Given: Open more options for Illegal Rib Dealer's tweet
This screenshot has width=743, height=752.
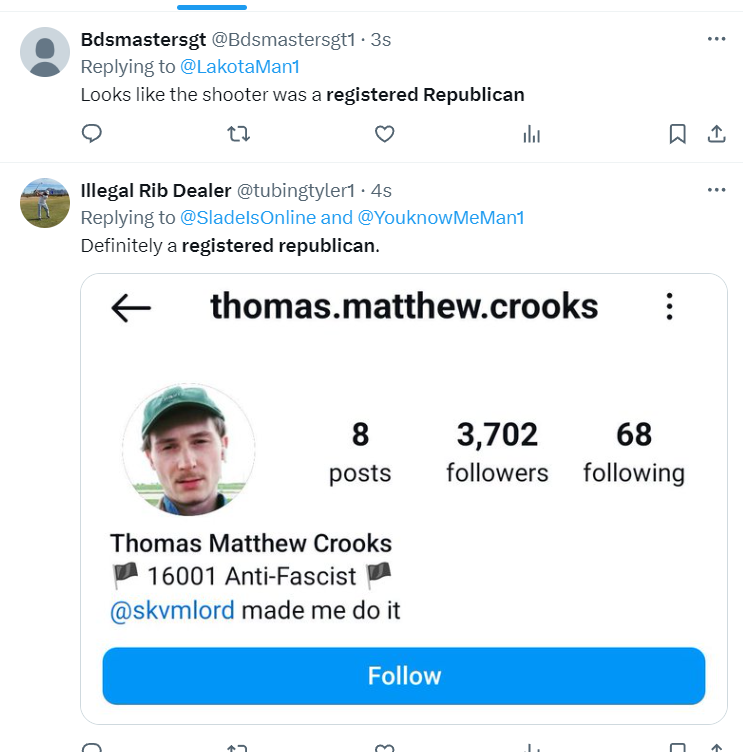Looking at the screenshot, I should [x=716, y=190].
